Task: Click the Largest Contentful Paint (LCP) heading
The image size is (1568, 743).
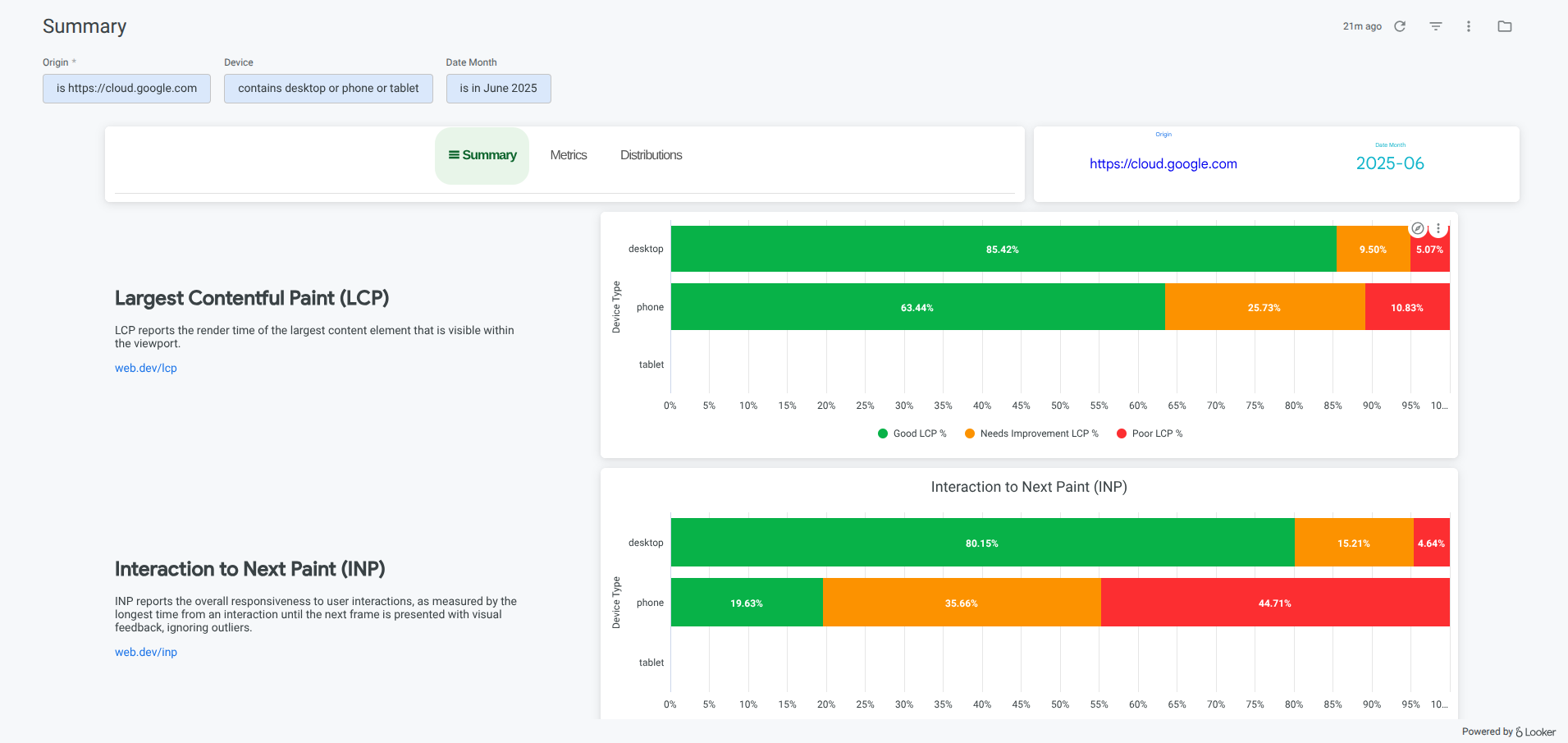Action: pyautogui.click(x=252, y=298)
